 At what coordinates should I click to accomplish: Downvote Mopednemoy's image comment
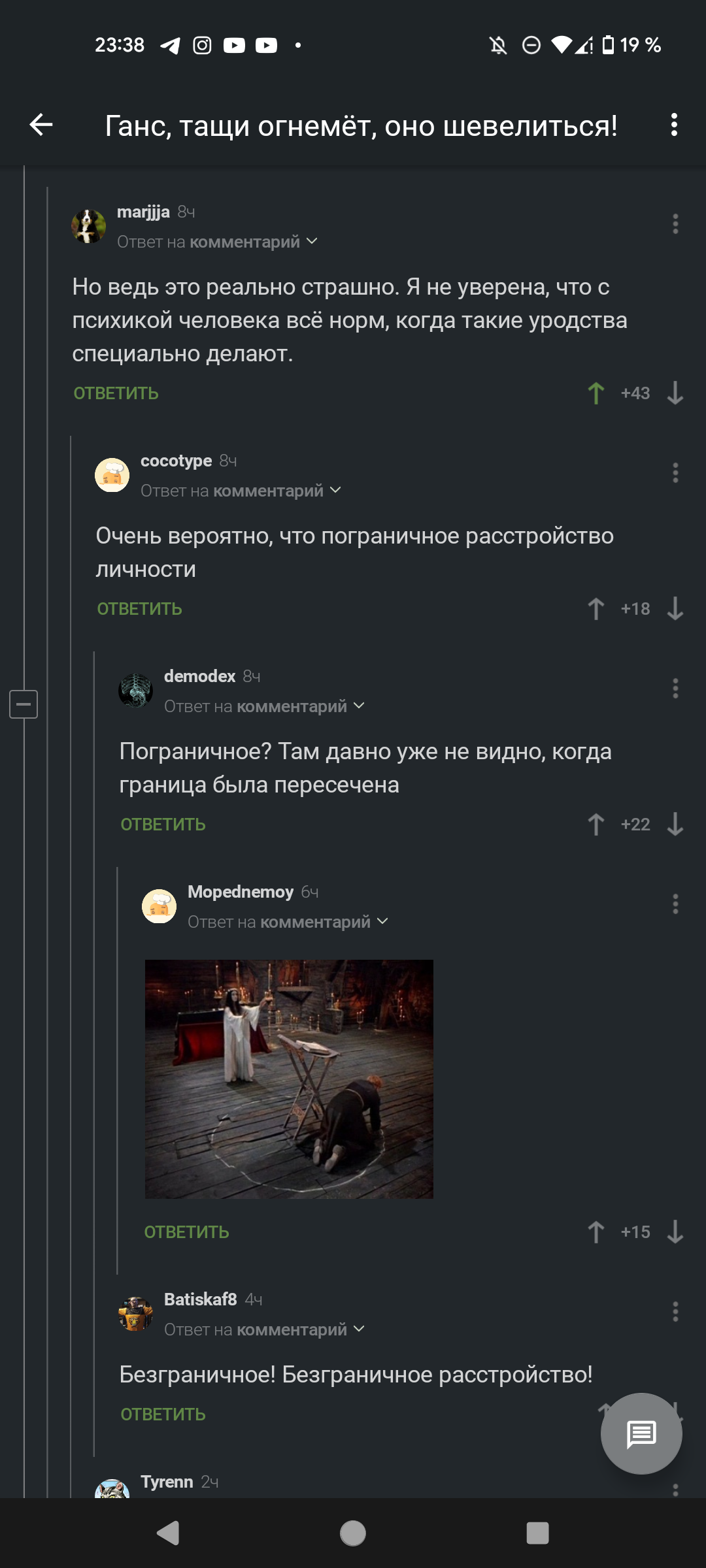(675, 1232)
